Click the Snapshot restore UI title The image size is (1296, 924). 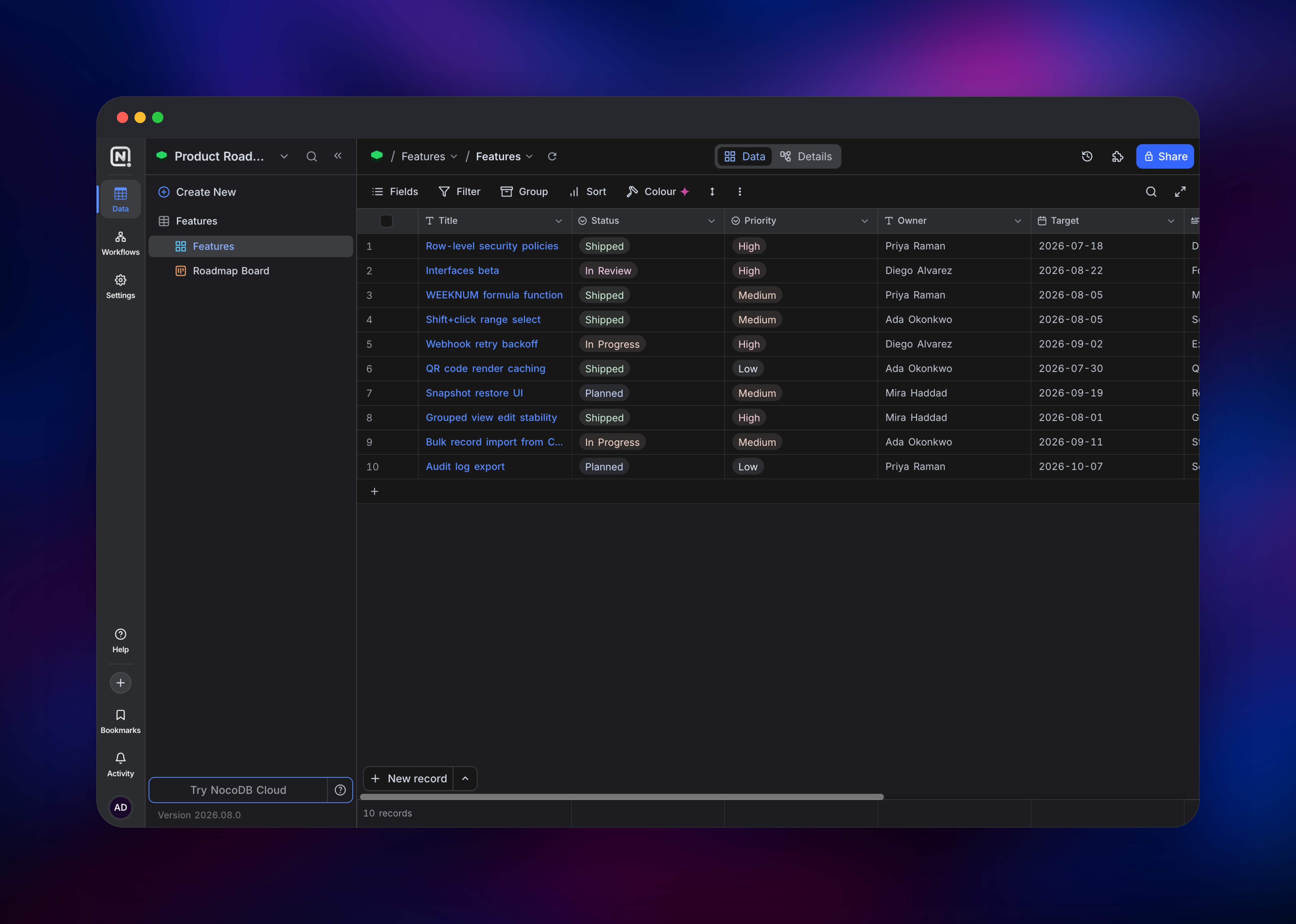(474, 393)
